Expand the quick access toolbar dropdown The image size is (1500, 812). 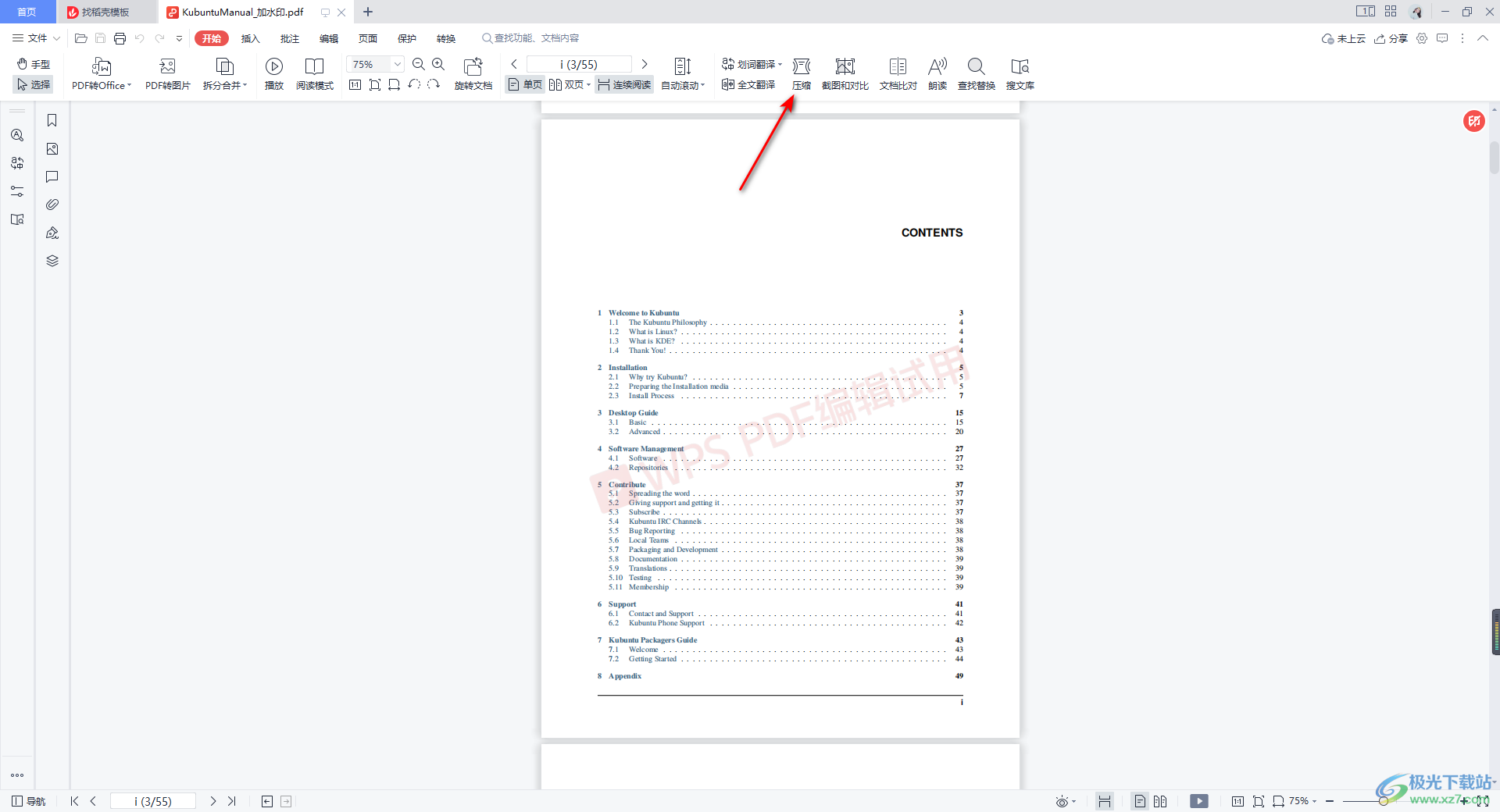179,37
